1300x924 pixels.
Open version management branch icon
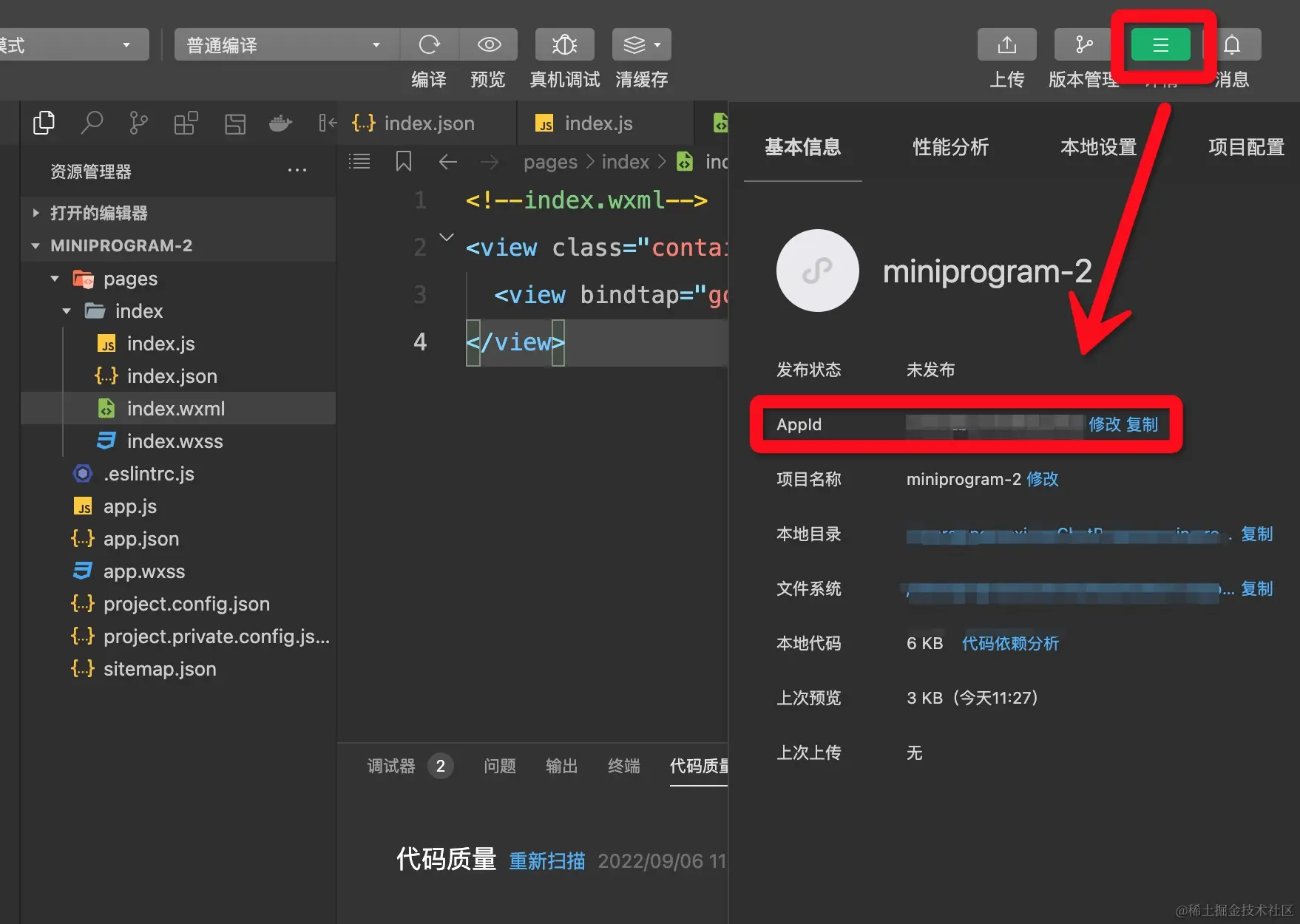[1083, 45]
